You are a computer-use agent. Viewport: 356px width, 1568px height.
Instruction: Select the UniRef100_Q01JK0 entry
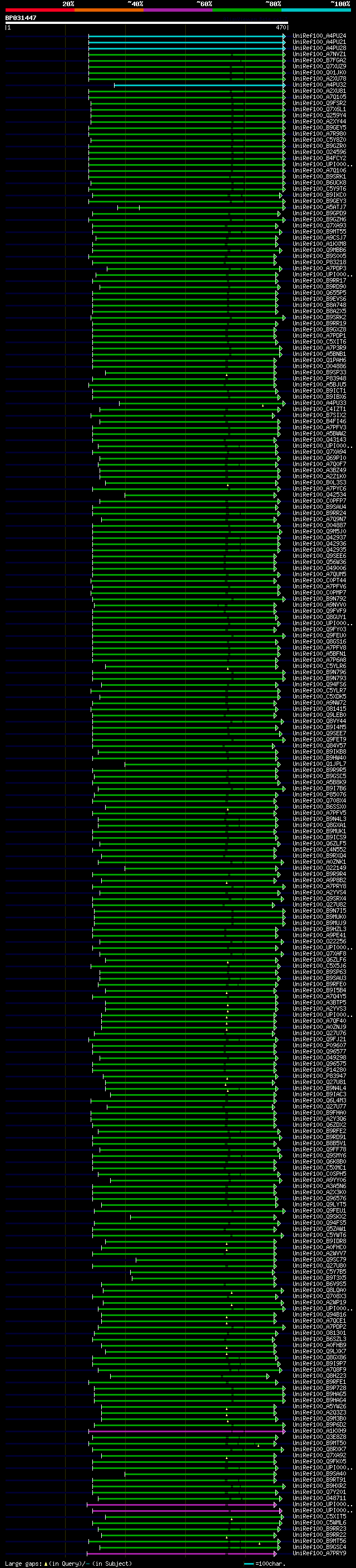[319, 72]
